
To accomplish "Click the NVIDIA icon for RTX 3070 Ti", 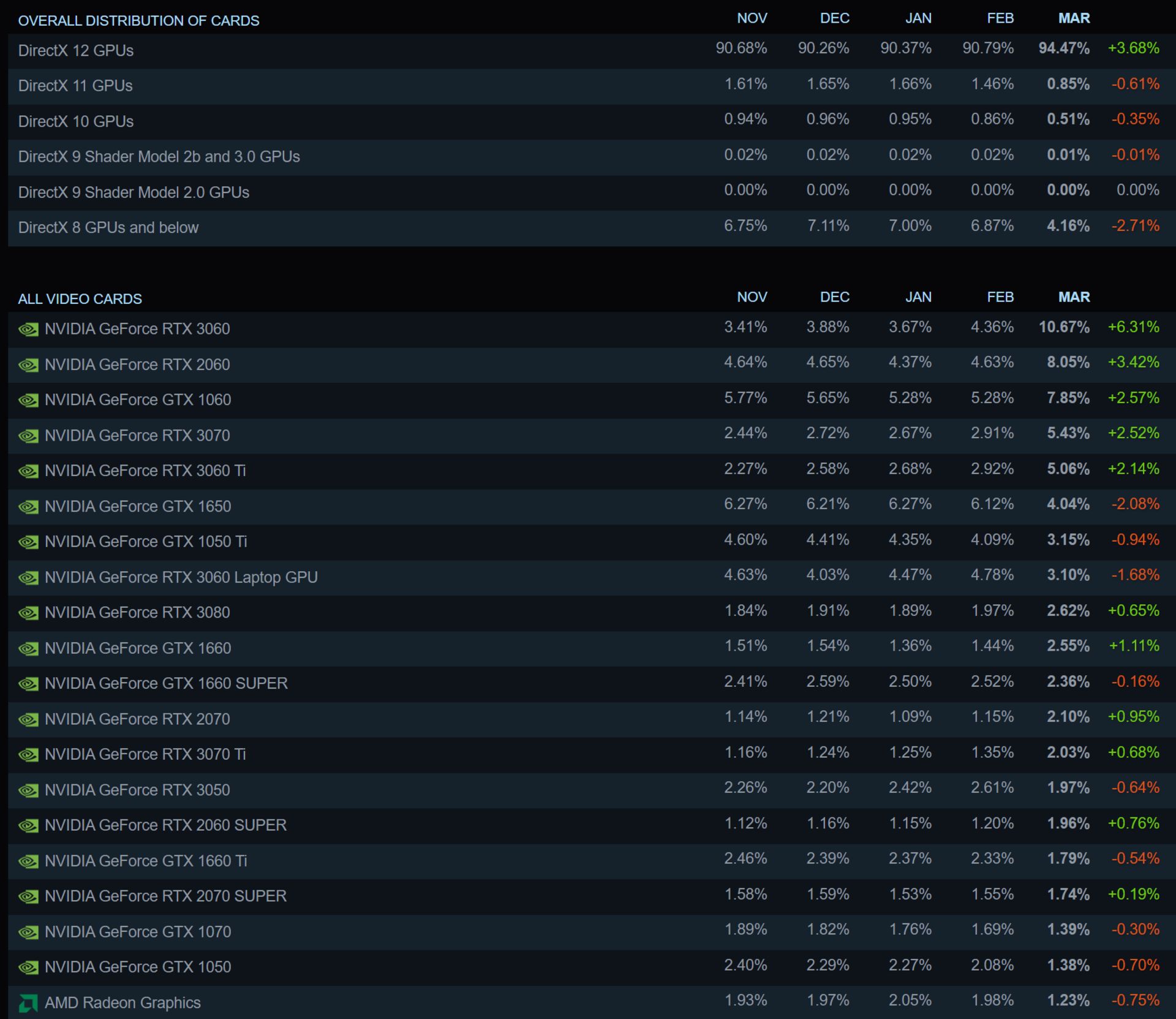I will pos(28,755).
